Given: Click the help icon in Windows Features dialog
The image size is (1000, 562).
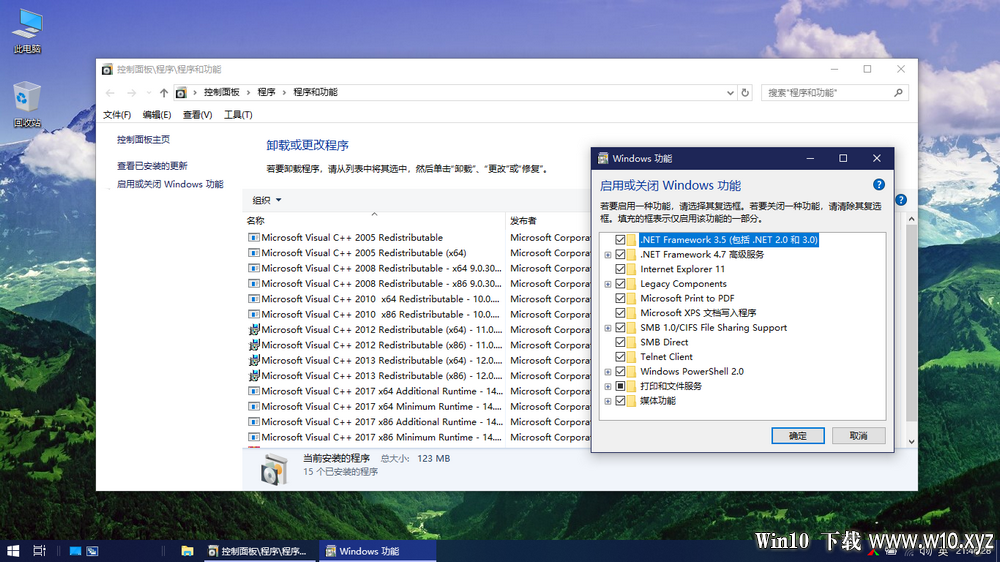Looking at the screenshot, I should [x=878, y=185].
